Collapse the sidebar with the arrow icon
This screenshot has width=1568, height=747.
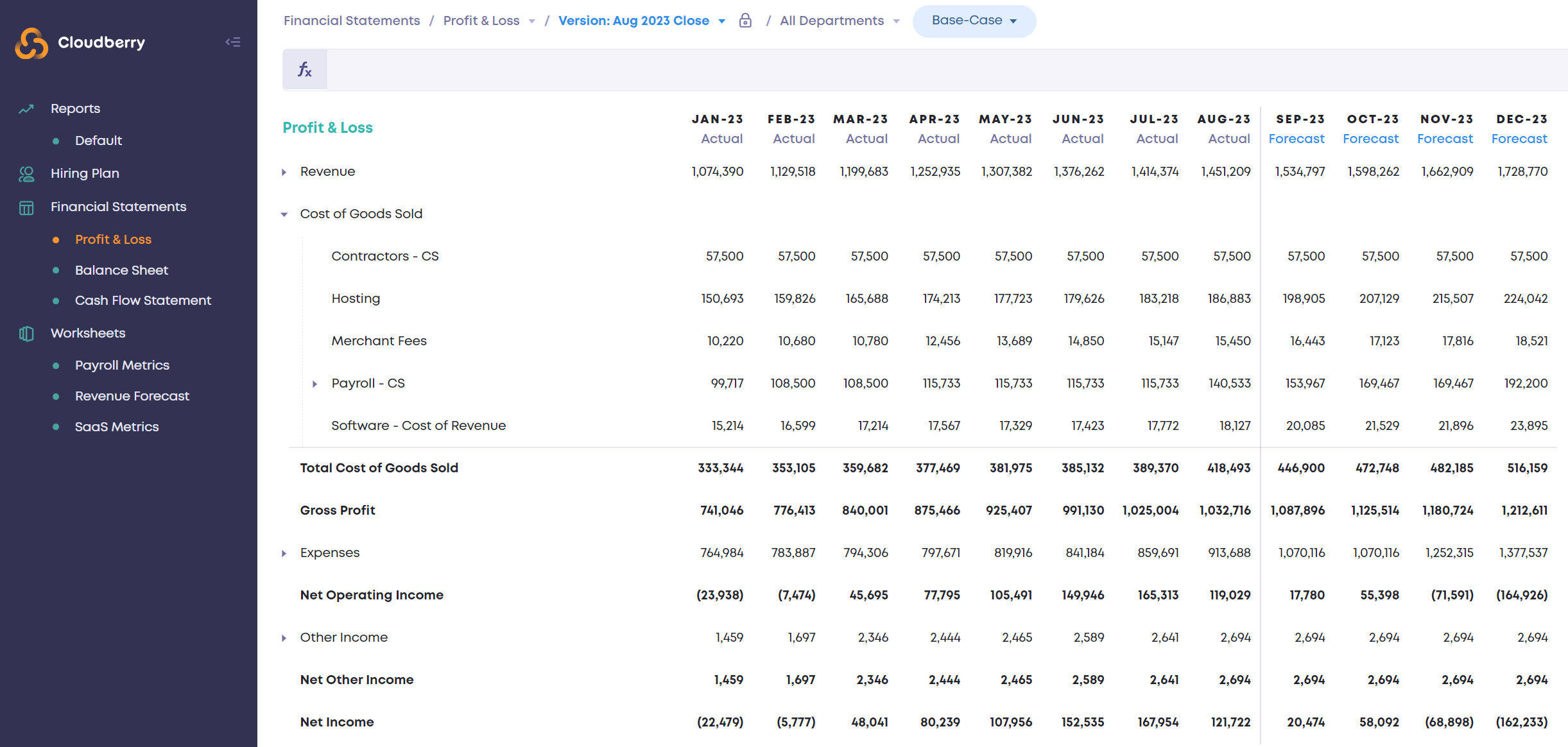point(233,42)
